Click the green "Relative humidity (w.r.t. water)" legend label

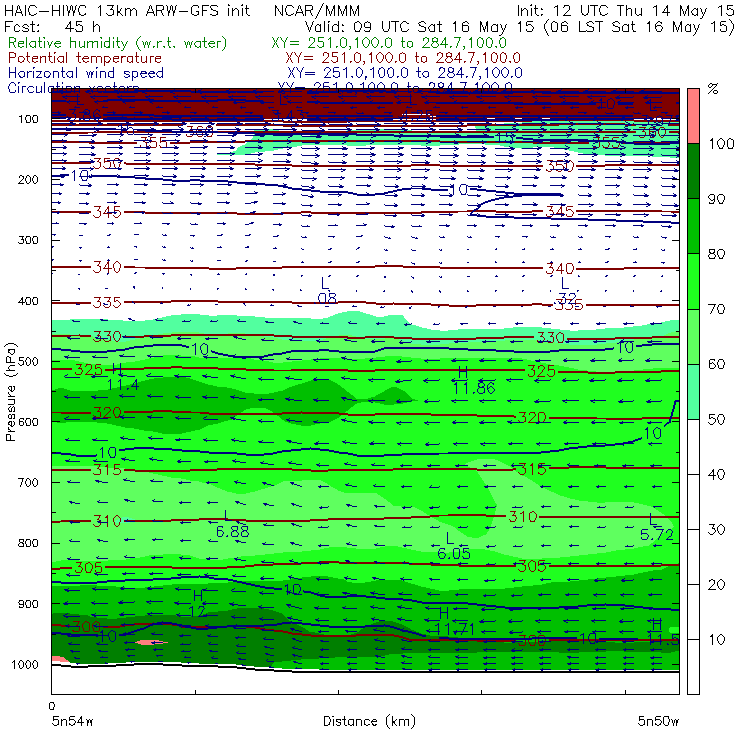point(118,43)
